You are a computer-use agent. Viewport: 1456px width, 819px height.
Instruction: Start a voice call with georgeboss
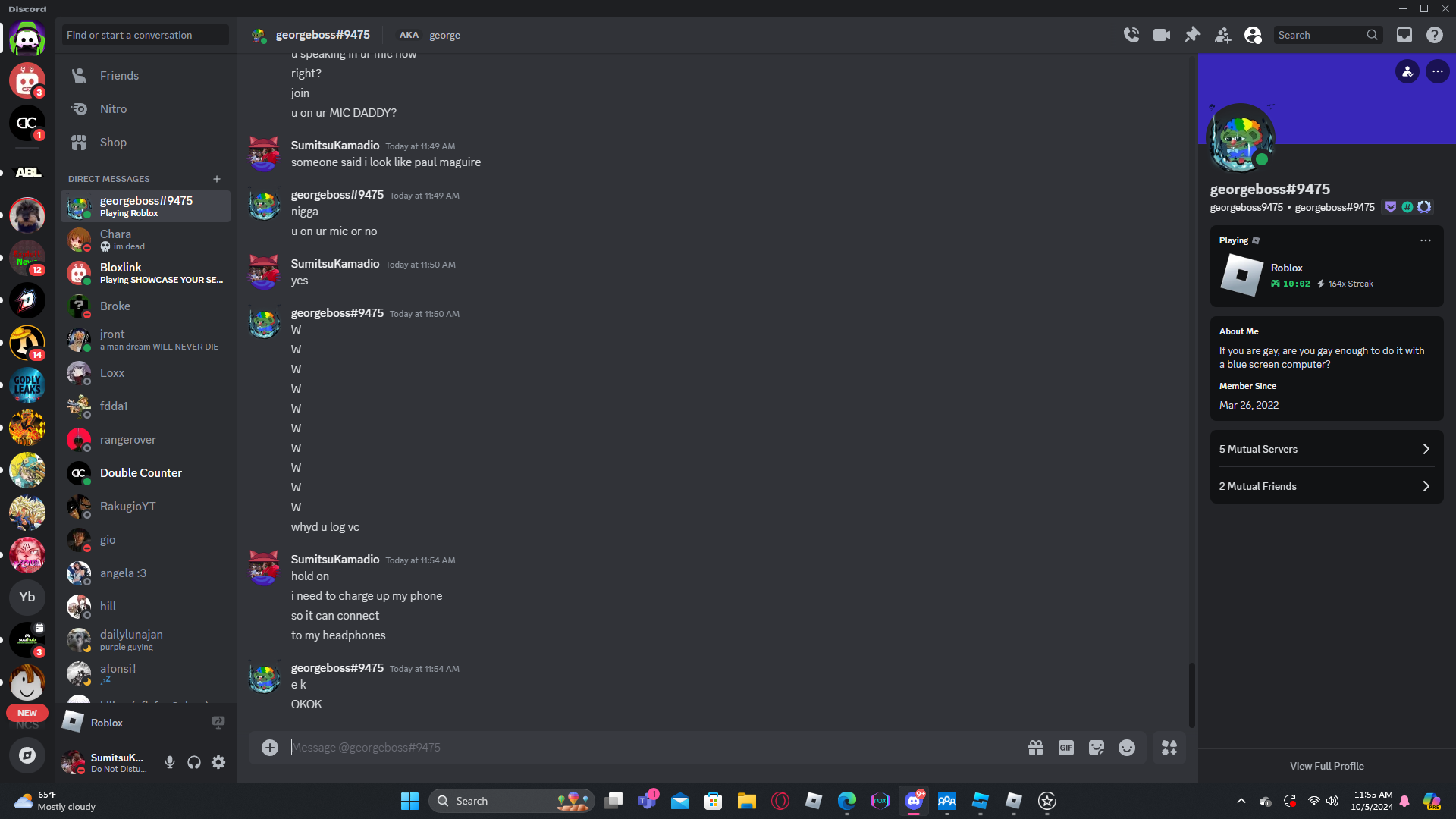click(x=1131, y=35)
